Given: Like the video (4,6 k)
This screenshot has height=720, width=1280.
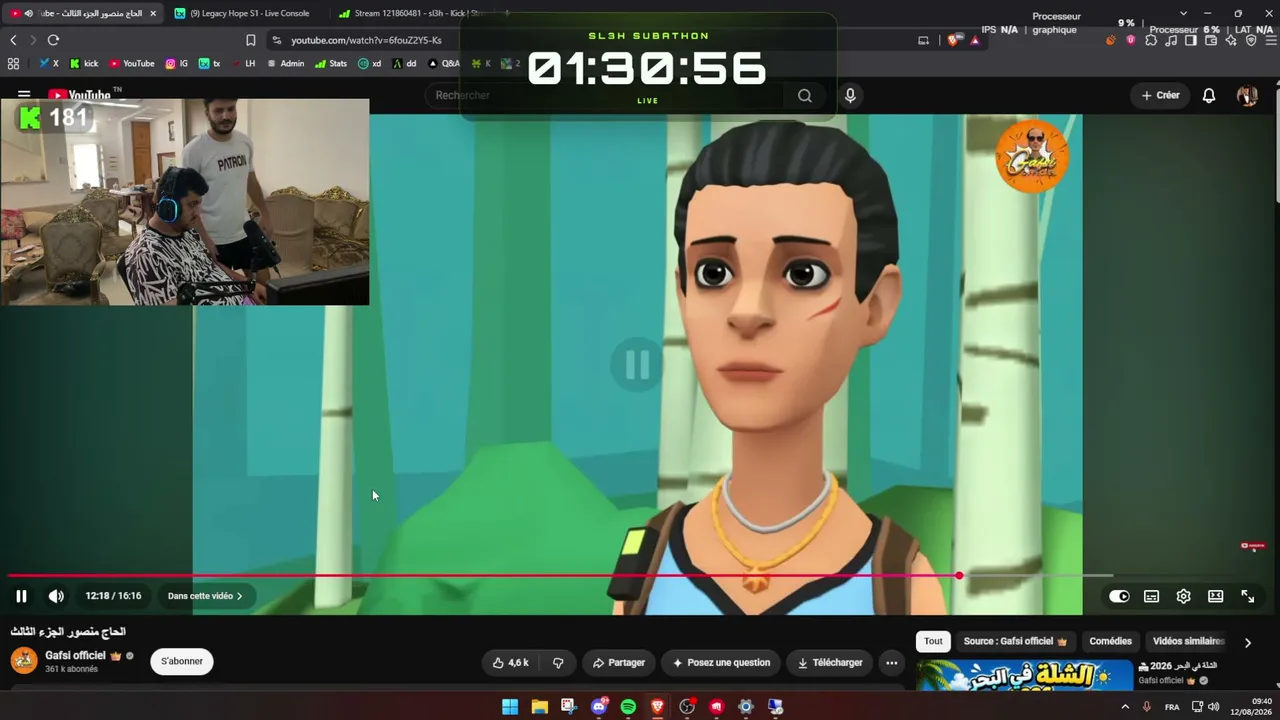Looking at the screenshot, I should pos(510,662).
